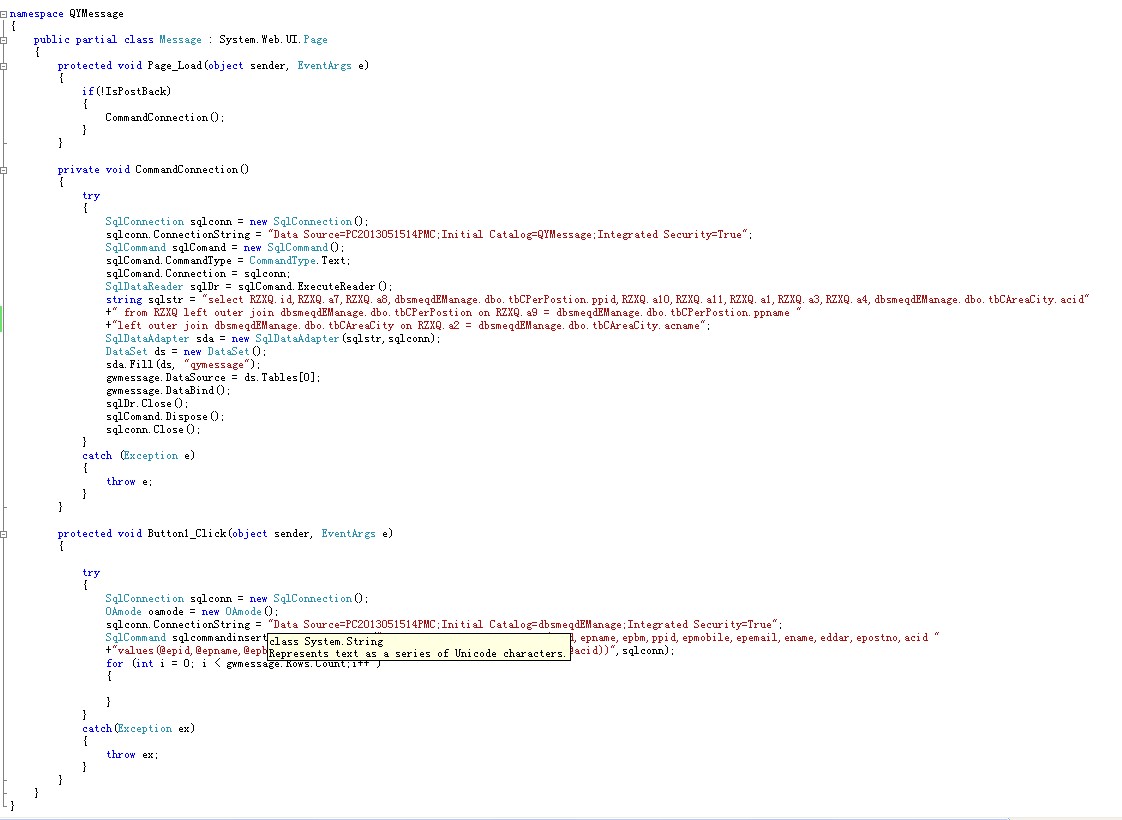The height and width of the screenshot is (820, 1122).
Task: Click the 'Initial Catalog=dbsmeqdEManage' connection string
Action: (532, 625)
